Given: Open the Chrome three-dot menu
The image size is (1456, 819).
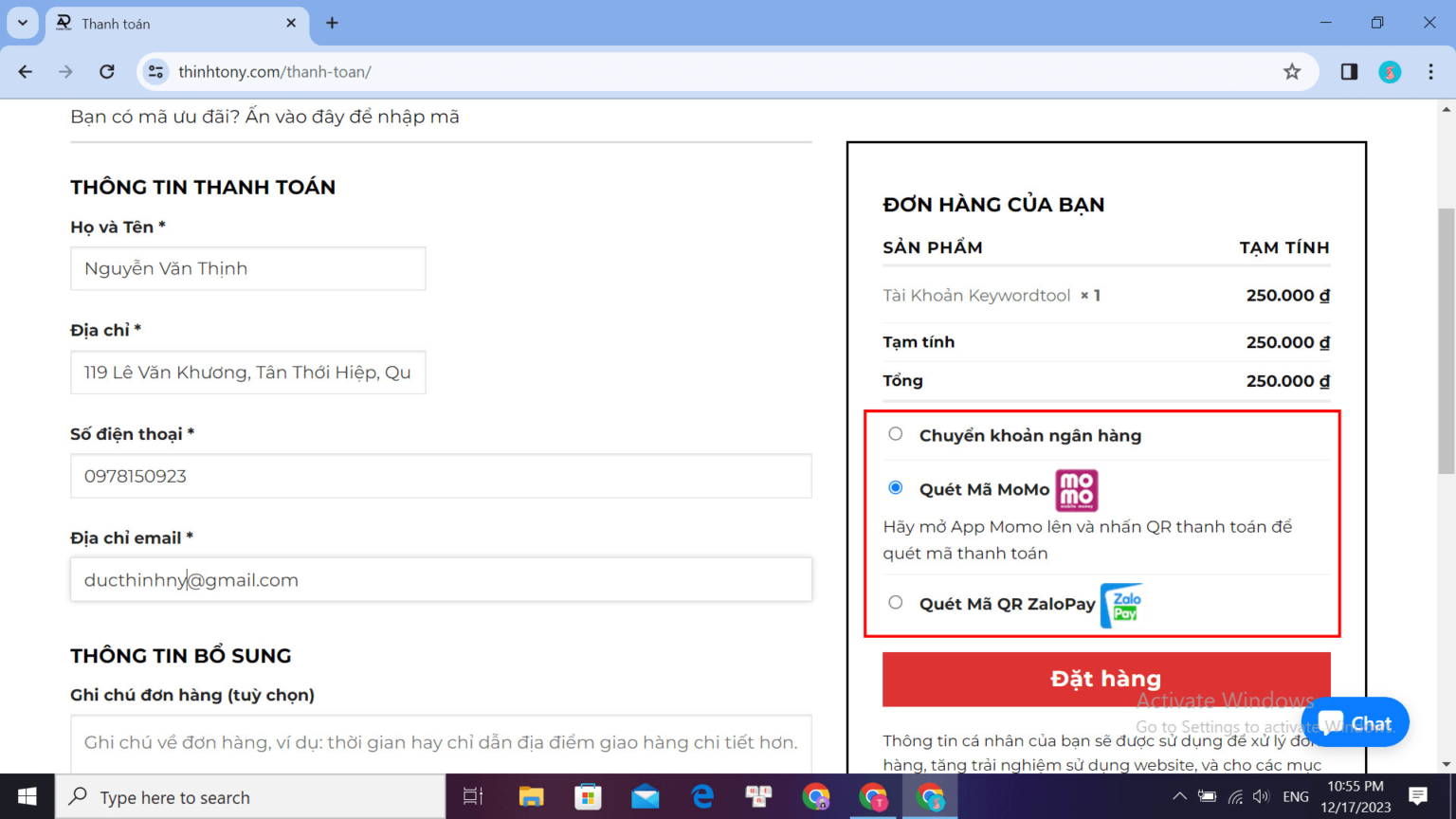Looking at the screenshot, I should click(1431, 71).
